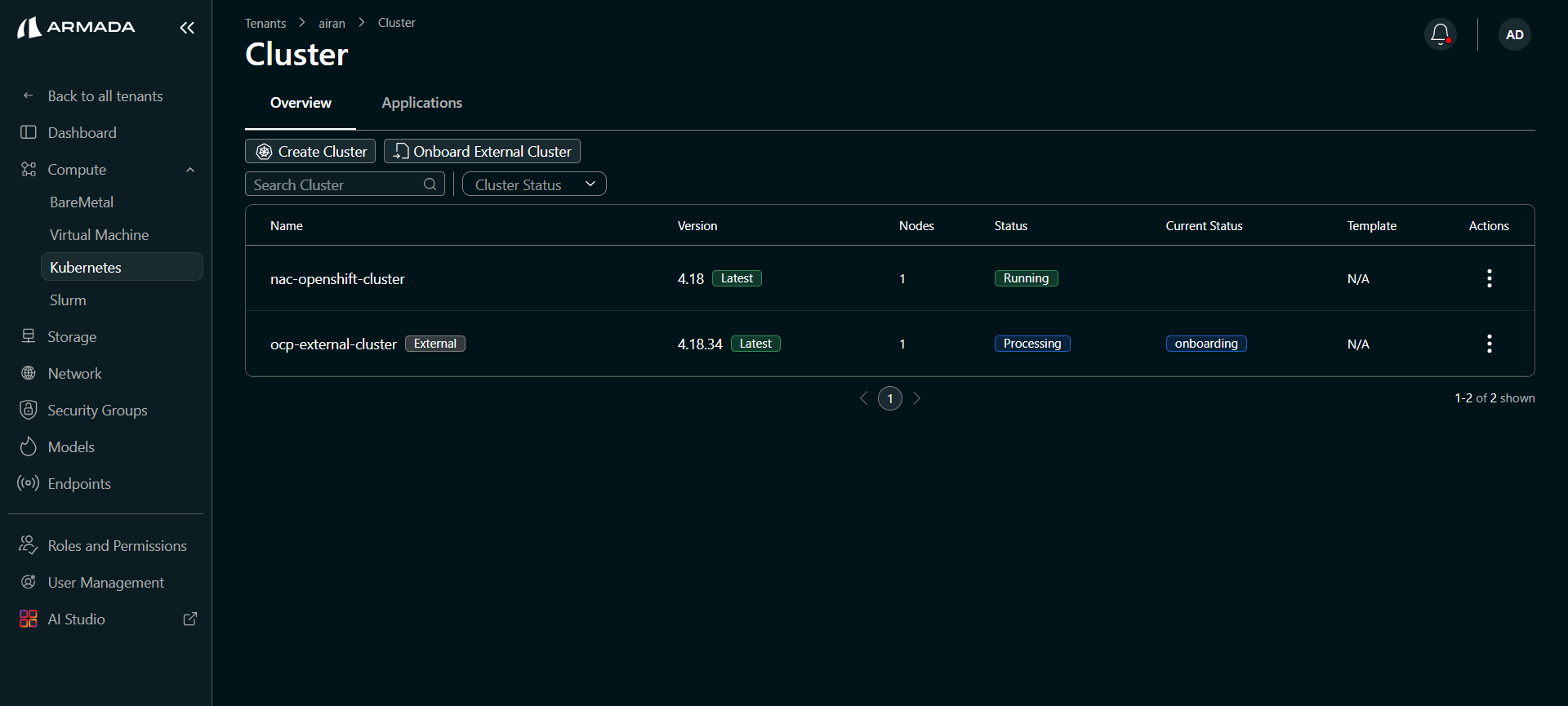Image resolution: width=1568 pixels, height=706 pixels.
Task: Click the 1-2 of 2 shown text
Action: tap(1494, 398)
